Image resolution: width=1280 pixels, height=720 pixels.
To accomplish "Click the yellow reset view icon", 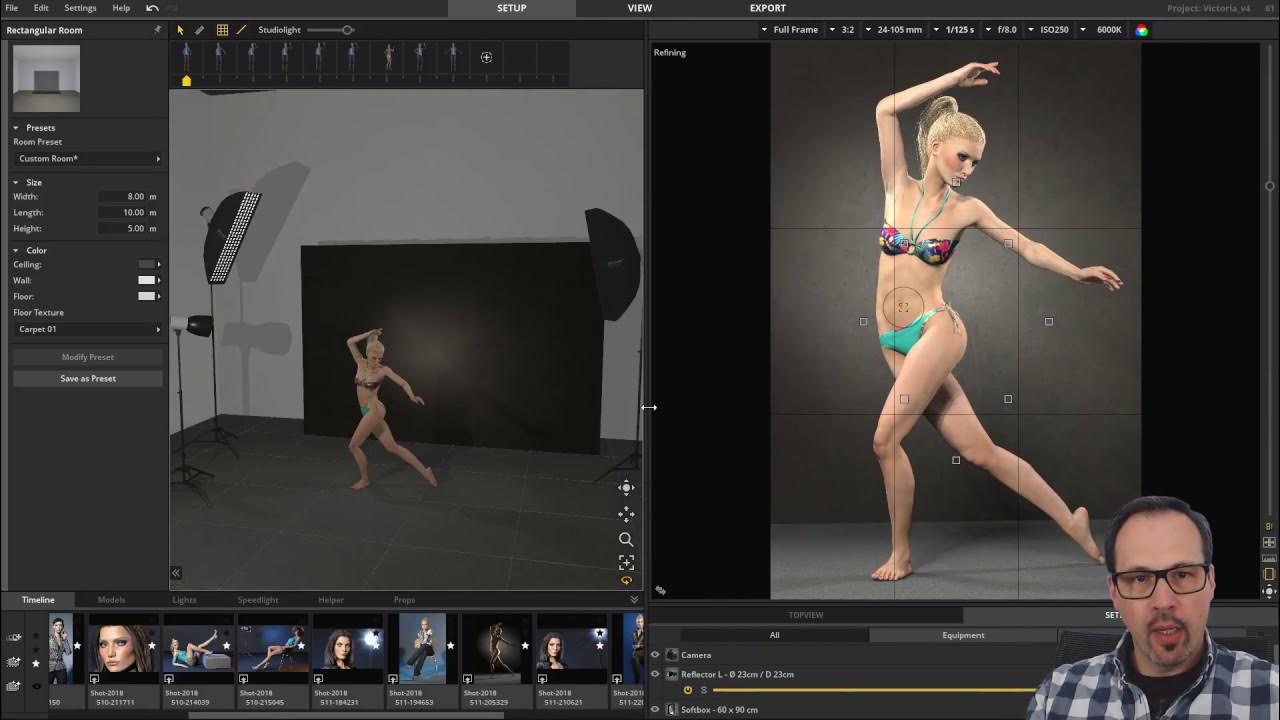I will pos(626,581).
